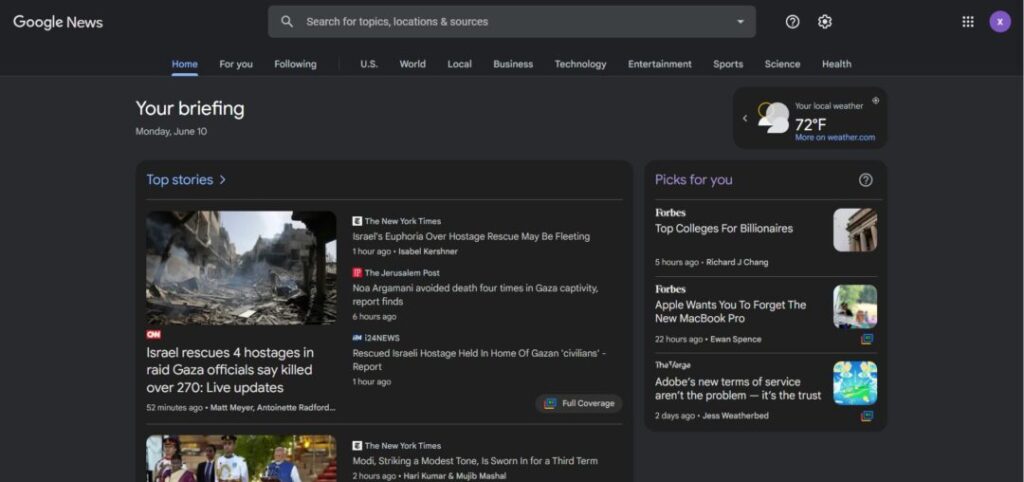Open the Local news section

click(460, 64)
